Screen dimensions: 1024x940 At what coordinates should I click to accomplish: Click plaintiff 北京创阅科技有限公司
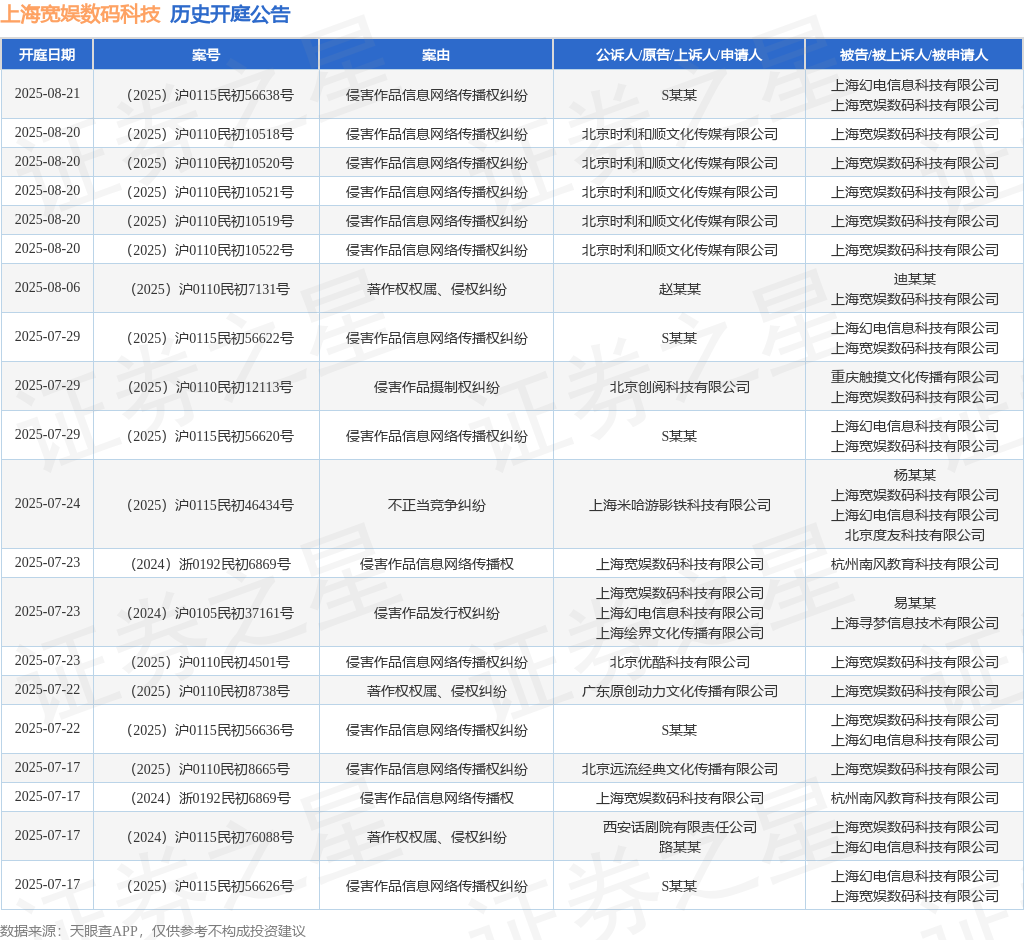pos(679,387)
